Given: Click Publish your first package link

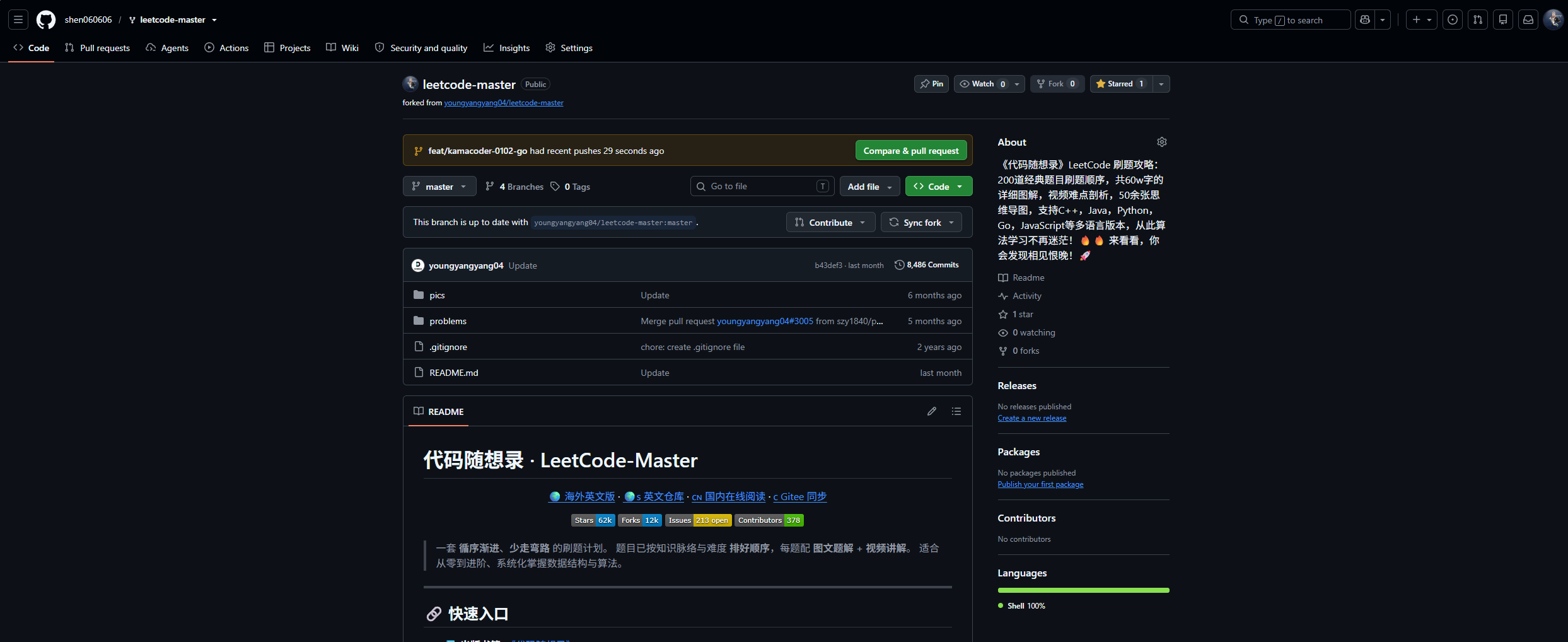Looking at the screenshot, I should tap(1040, 484).
